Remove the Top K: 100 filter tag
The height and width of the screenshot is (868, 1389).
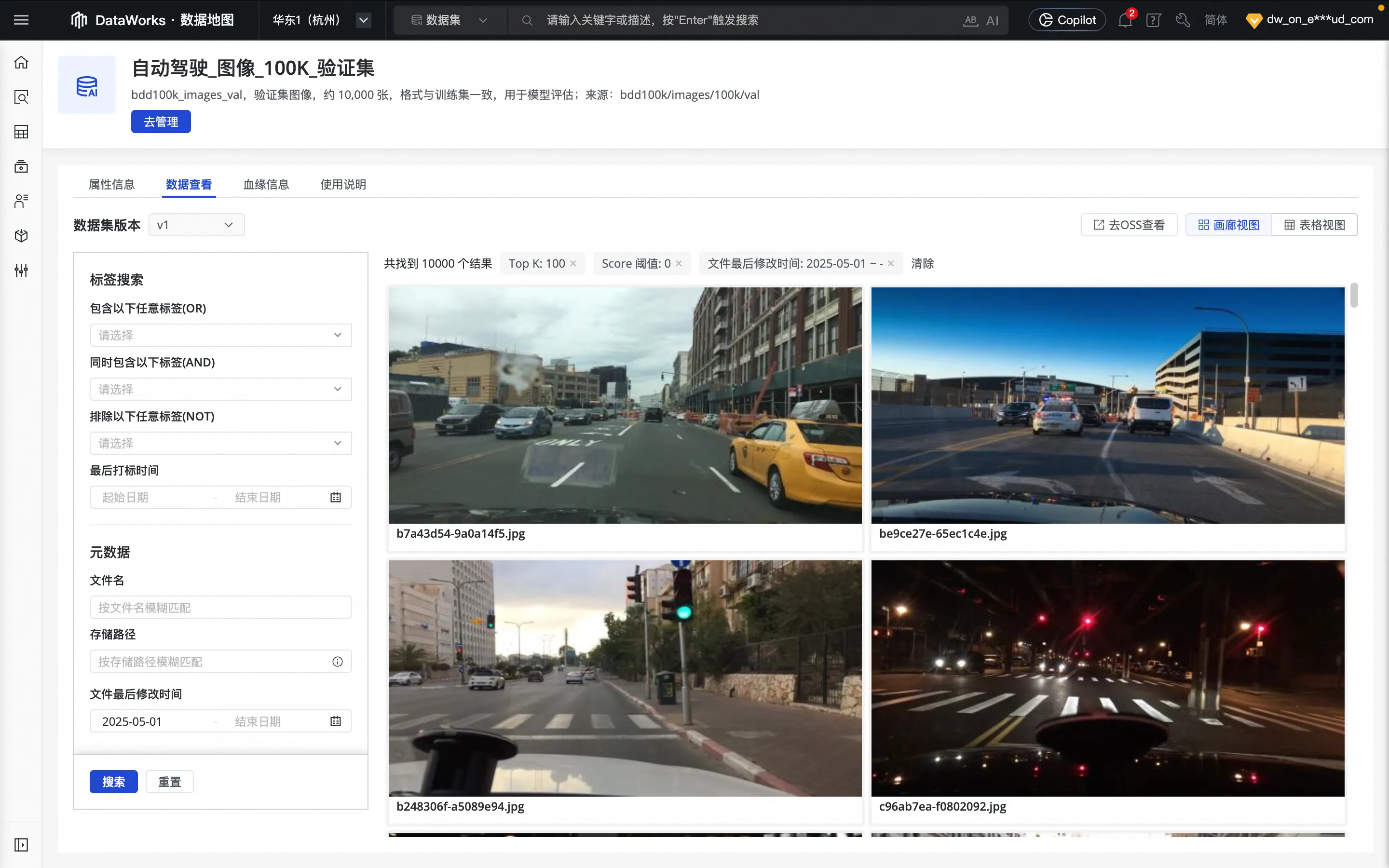tap(573, 263)
